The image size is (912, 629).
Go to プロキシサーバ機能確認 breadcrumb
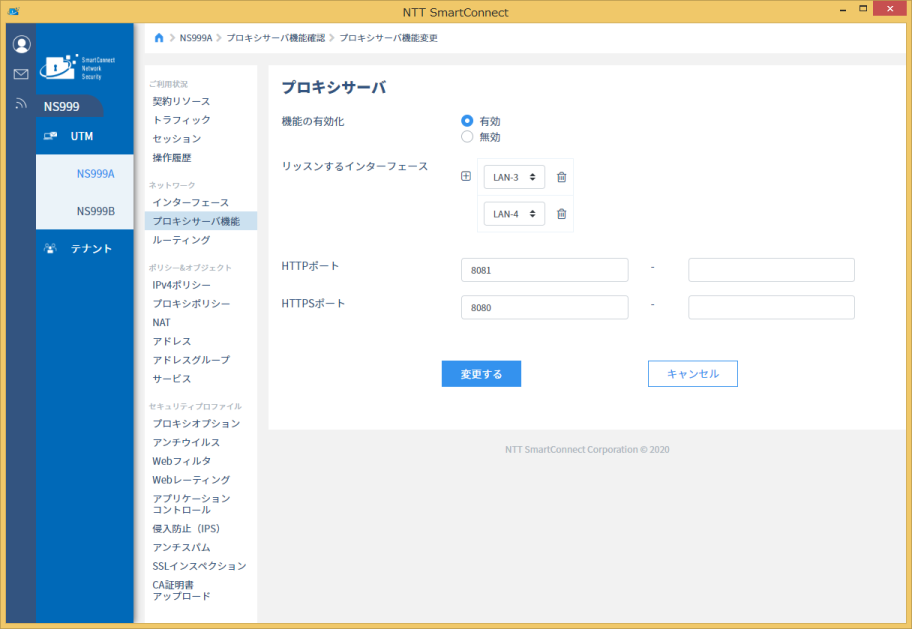coord(276,38)
